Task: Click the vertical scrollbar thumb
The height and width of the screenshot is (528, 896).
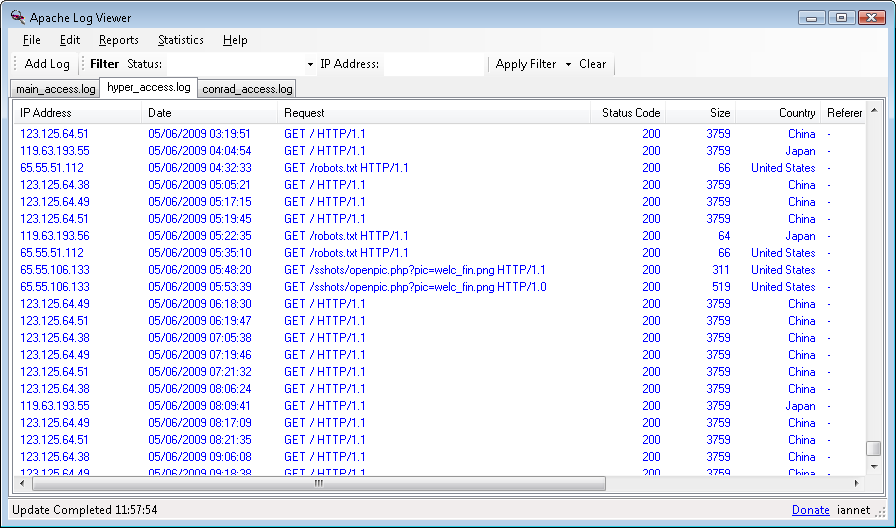Action: [x=874, y=448]
